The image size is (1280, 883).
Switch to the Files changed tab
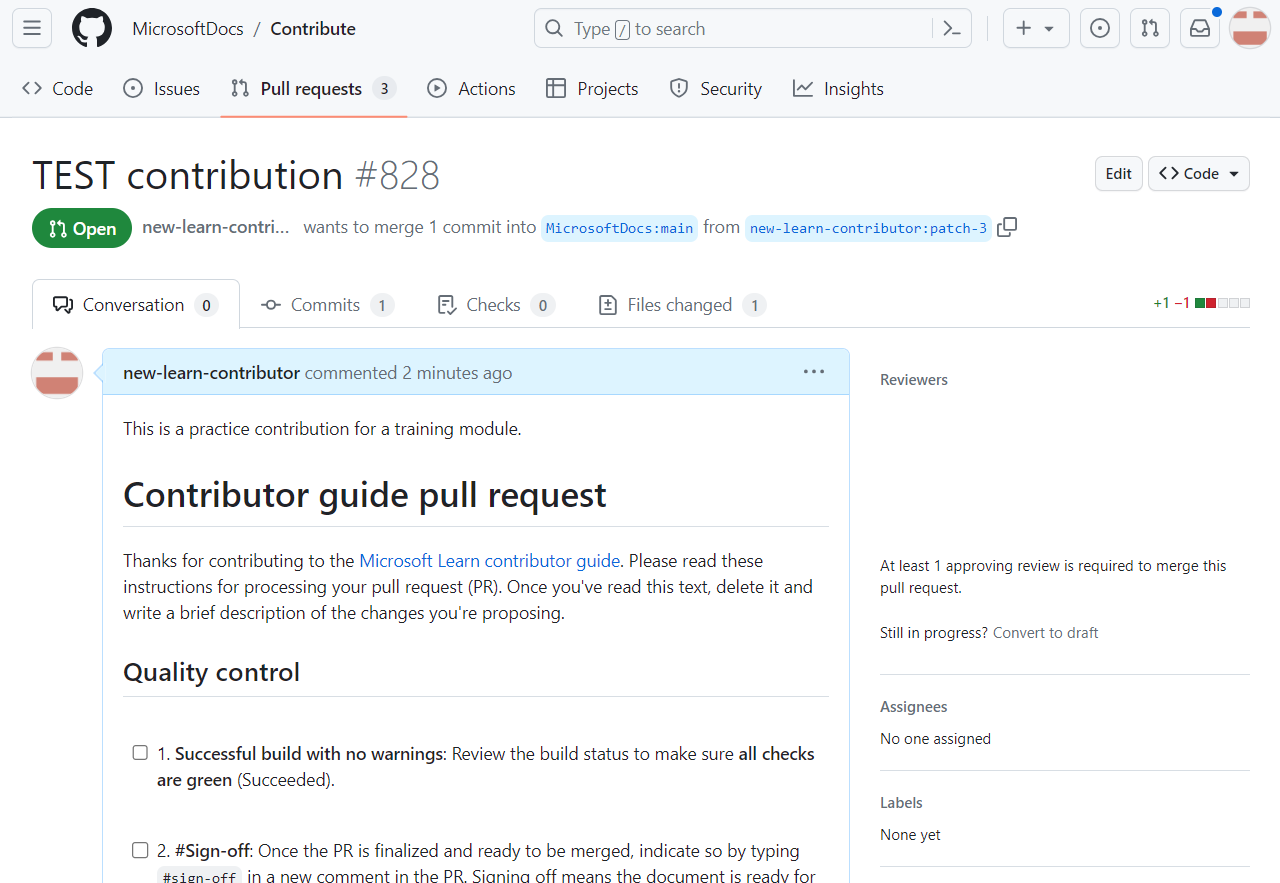point(681,304)
